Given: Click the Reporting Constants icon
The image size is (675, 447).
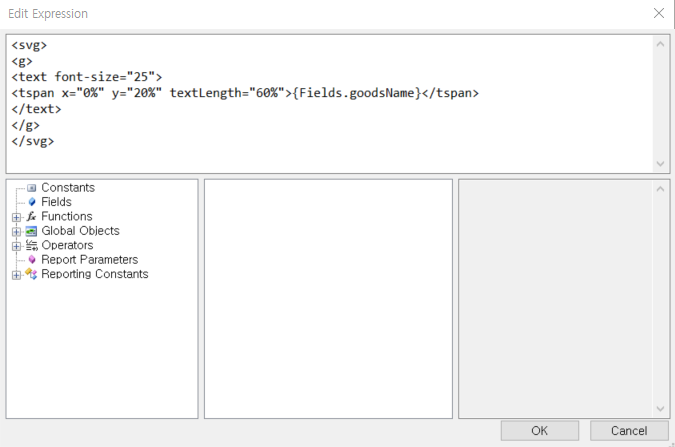Looking at the screenshot, I should (31, 274).
